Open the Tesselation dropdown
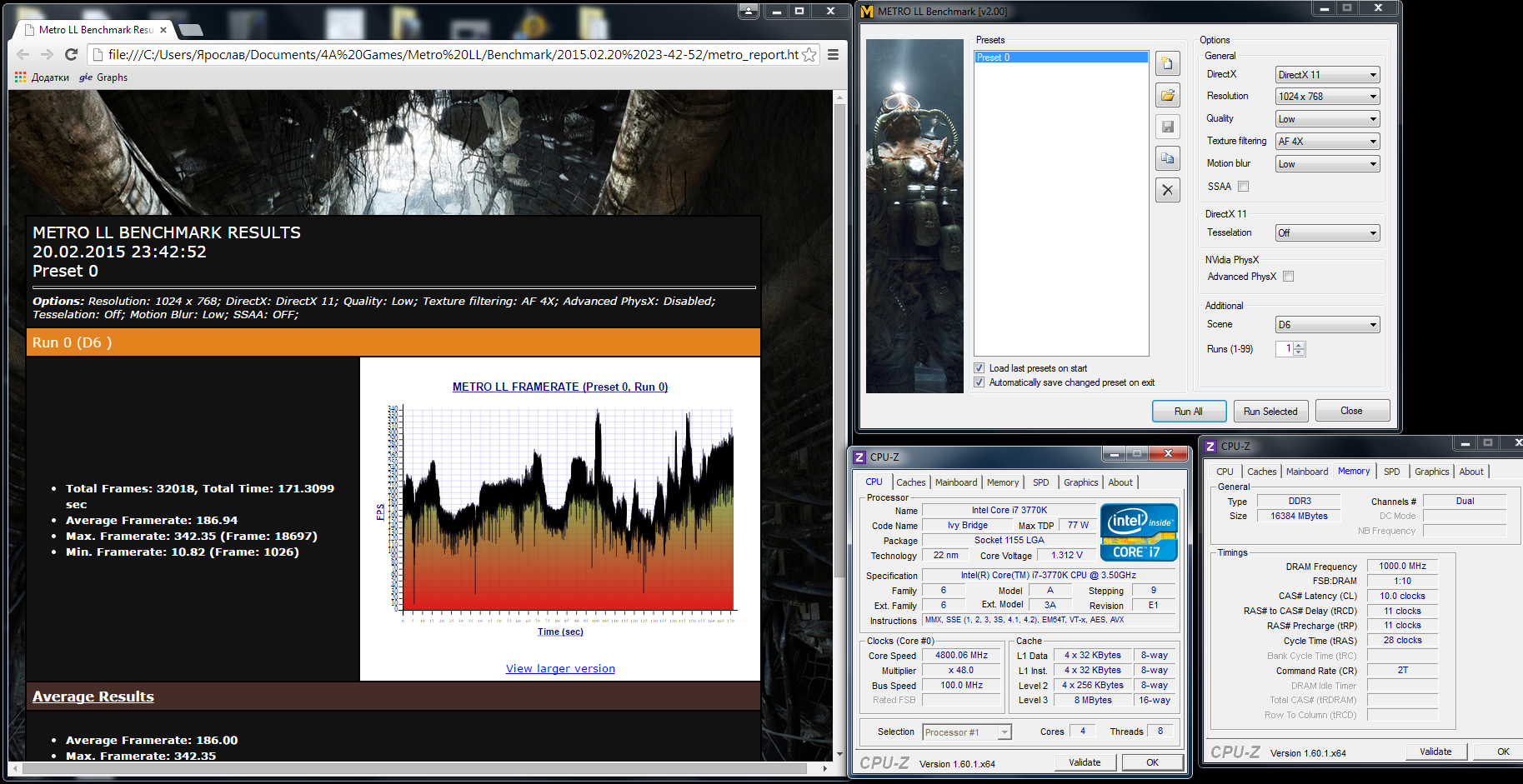The height and width of the screenshot is (784, 1523). click(x=1327, y=233)
